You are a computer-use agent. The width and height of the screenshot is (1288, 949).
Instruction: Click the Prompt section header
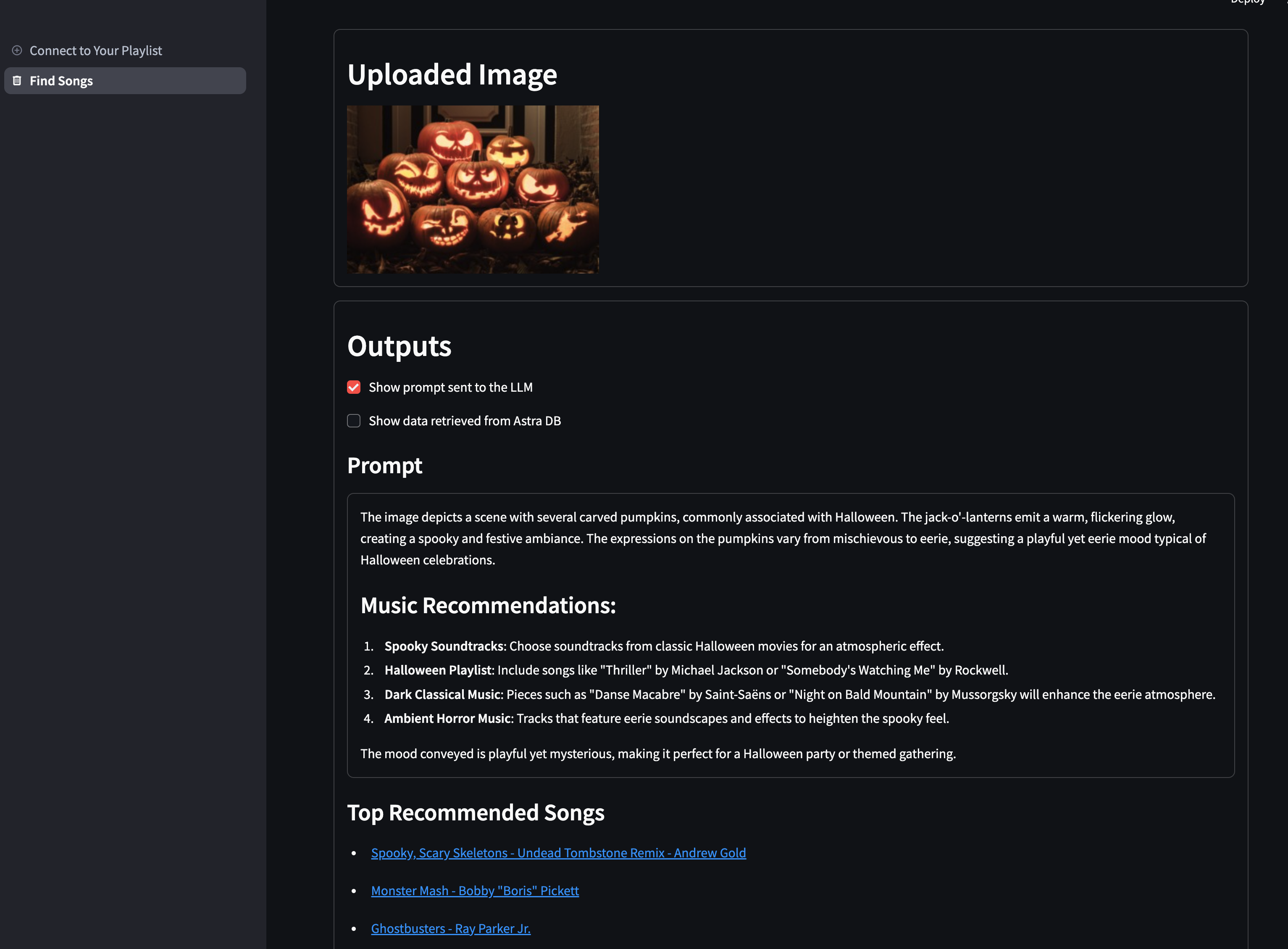pyautogui.click(x=384, y=464)
